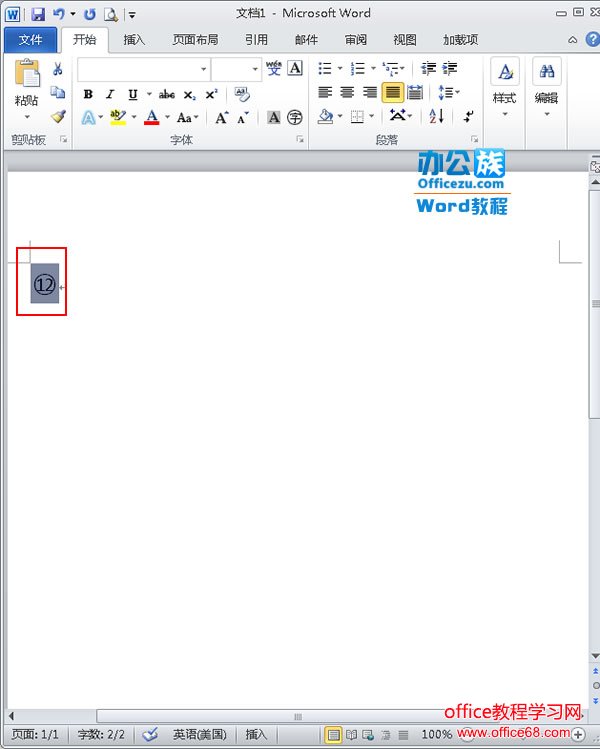
Task: Select the Format Painter brush
Action: point(58,116)
